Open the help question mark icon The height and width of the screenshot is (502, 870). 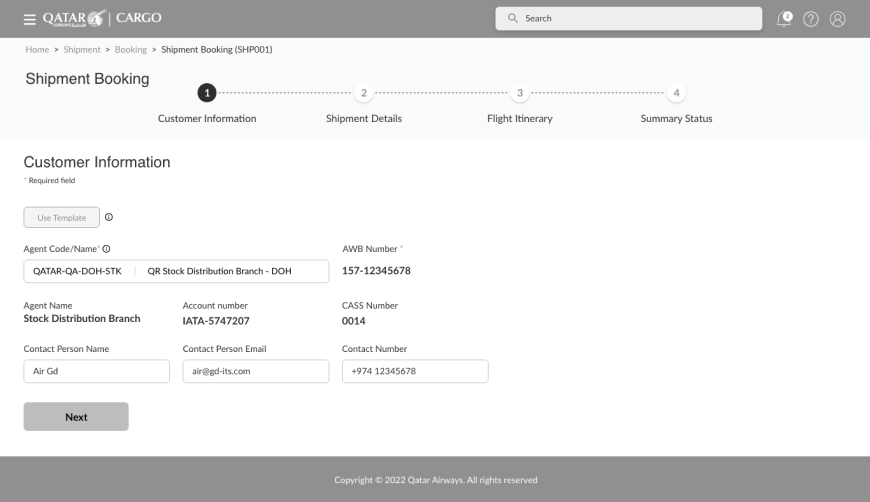pos(811,18)
